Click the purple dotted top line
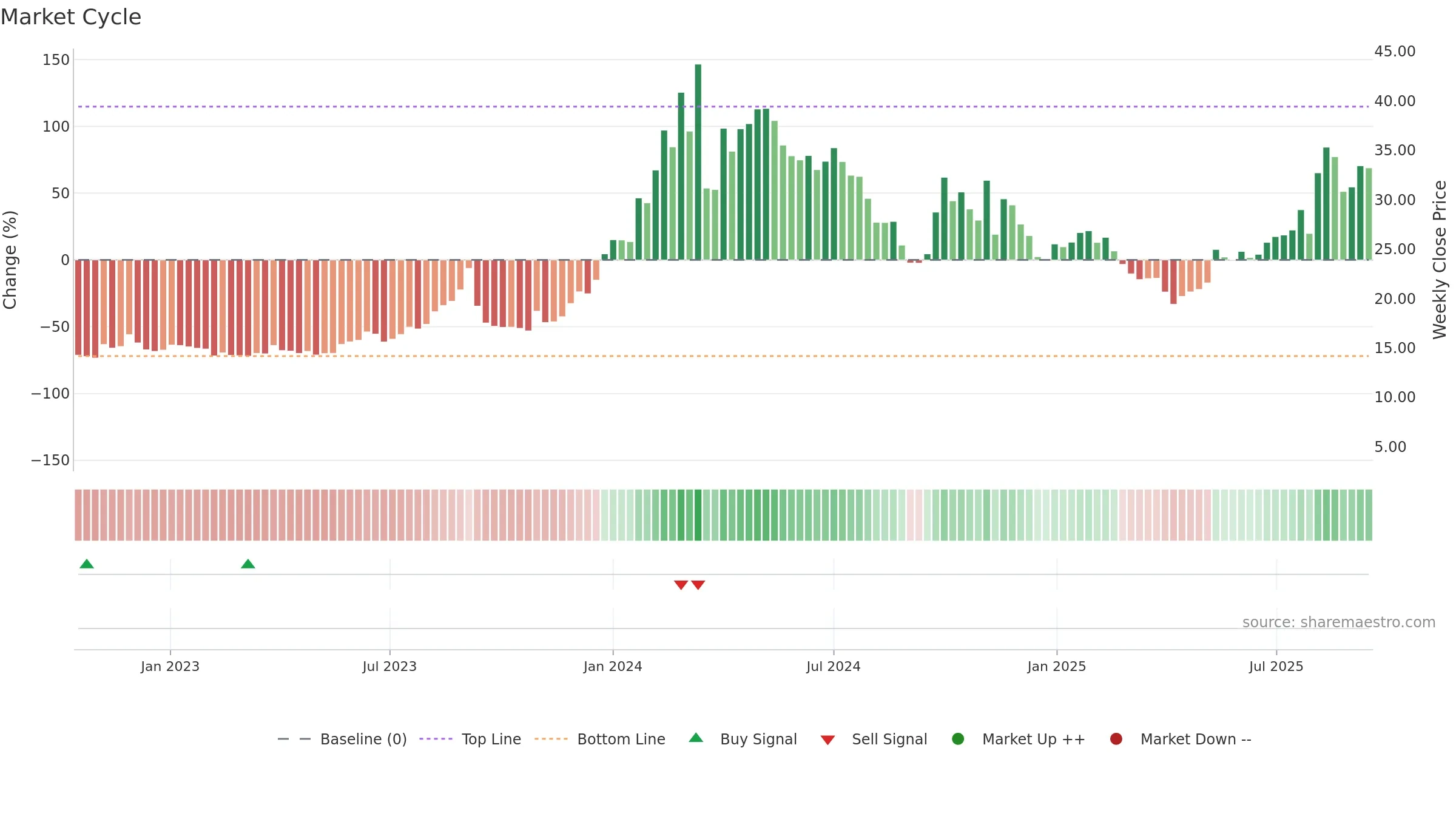Viewport: 1456px width, 819px height. (x=723, y=107)
